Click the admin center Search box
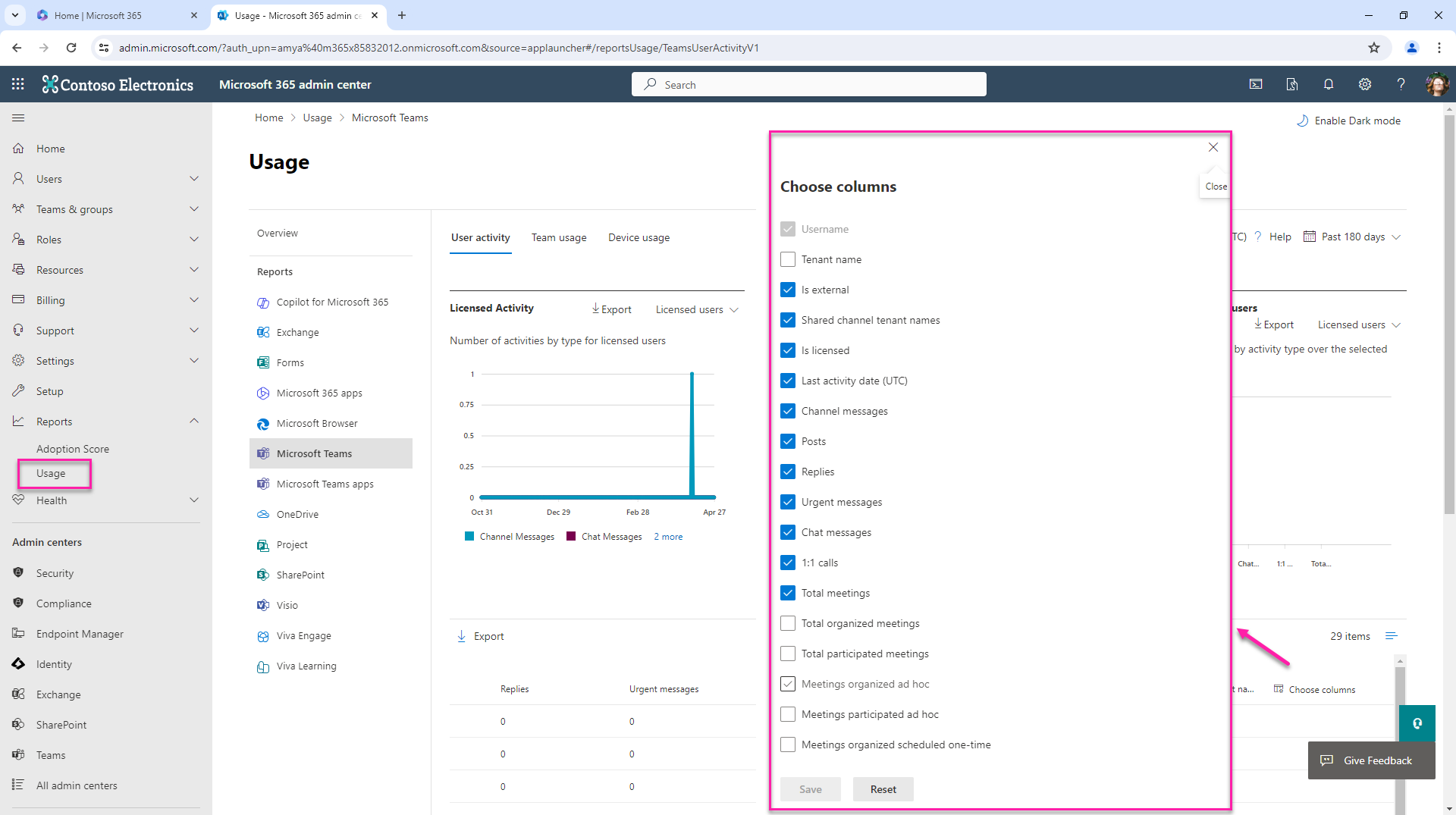The width and height of the screenshot is (1456, 815). (x=808, y=84)
